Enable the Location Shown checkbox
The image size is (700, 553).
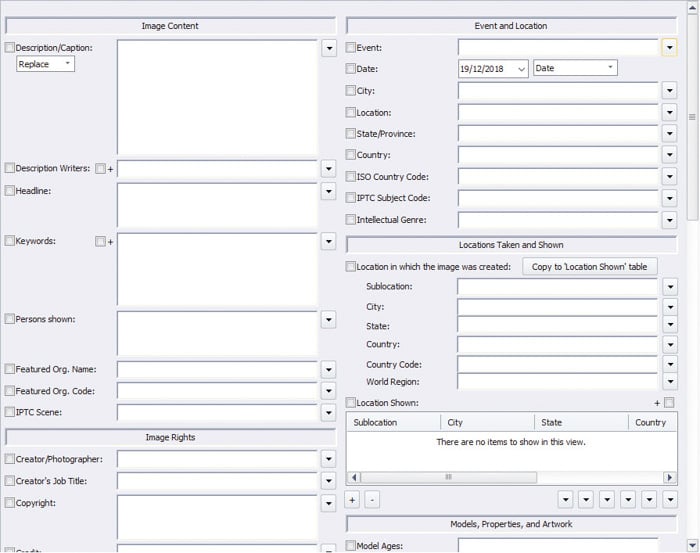pos(350,402)
